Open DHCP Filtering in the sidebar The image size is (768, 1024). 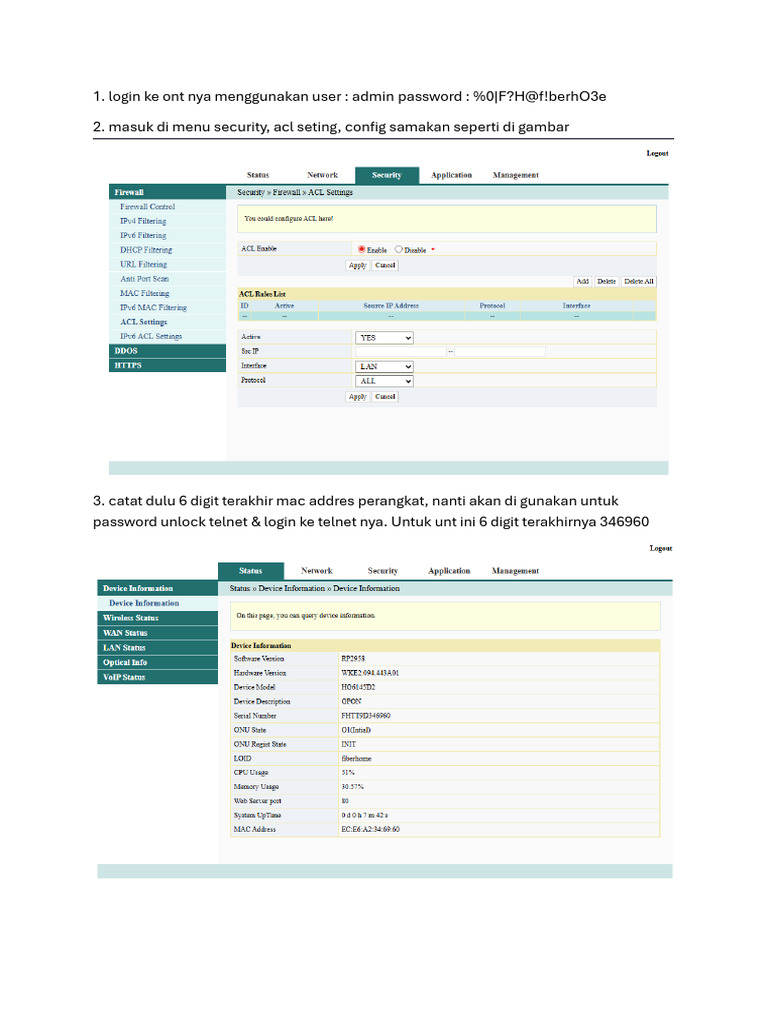[x=146, y=249]
